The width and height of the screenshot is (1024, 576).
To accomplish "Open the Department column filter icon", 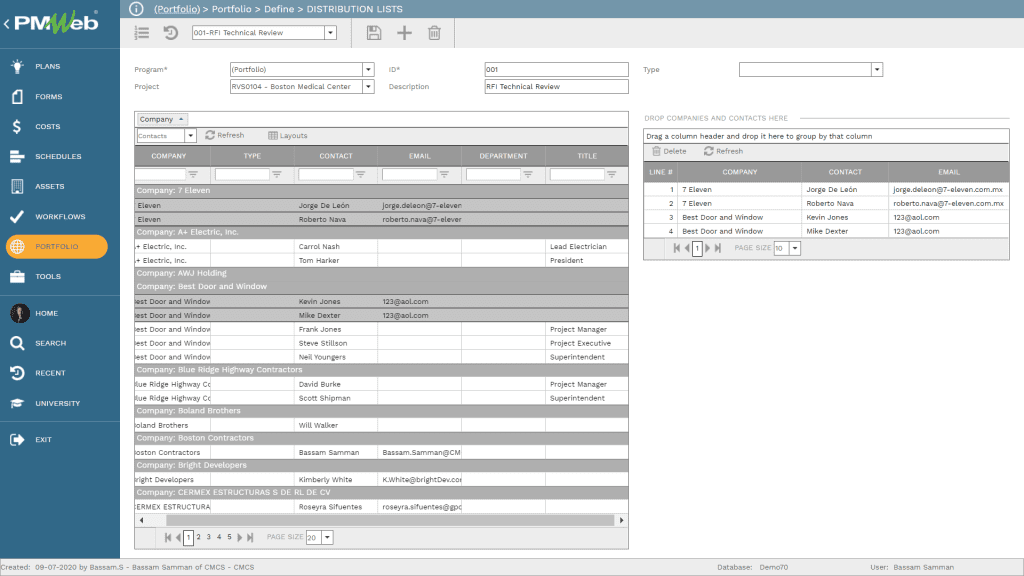I will point(528,174).
